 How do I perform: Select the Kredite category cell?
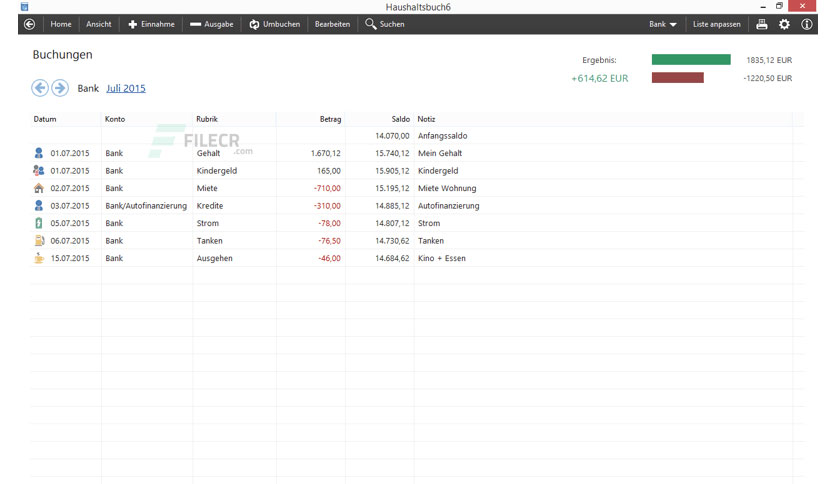coord(210,206)
